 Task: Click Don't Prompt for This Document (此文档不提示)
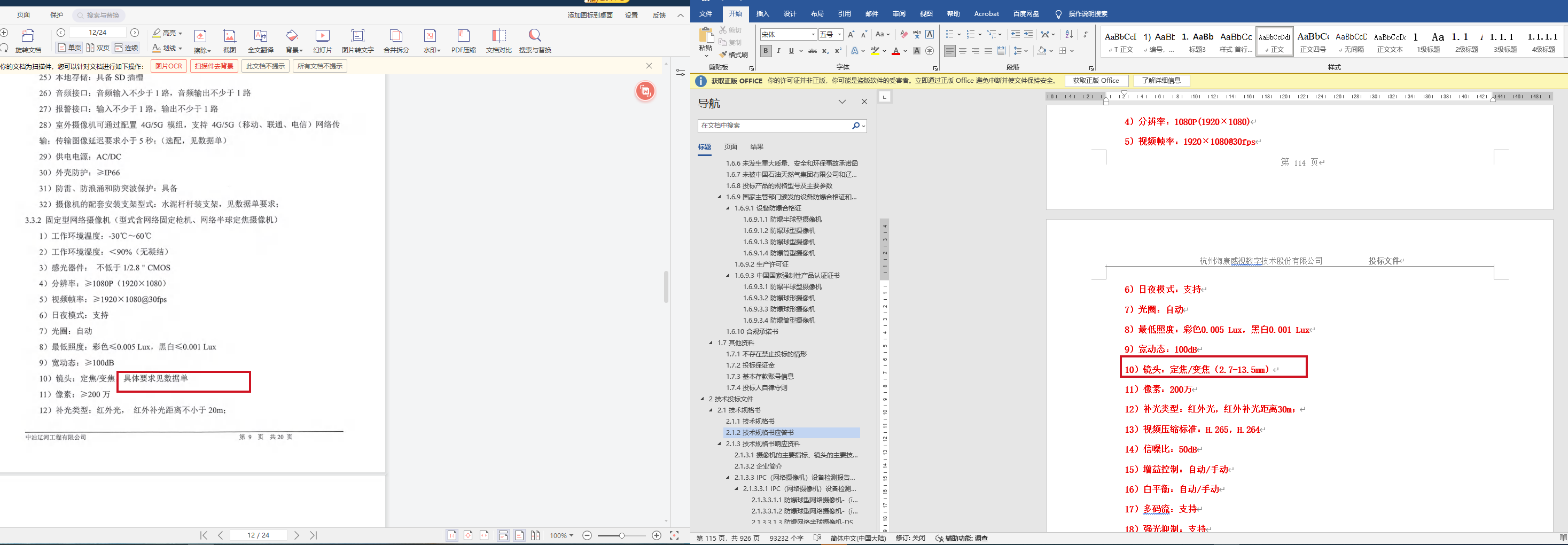pos(266,66)
